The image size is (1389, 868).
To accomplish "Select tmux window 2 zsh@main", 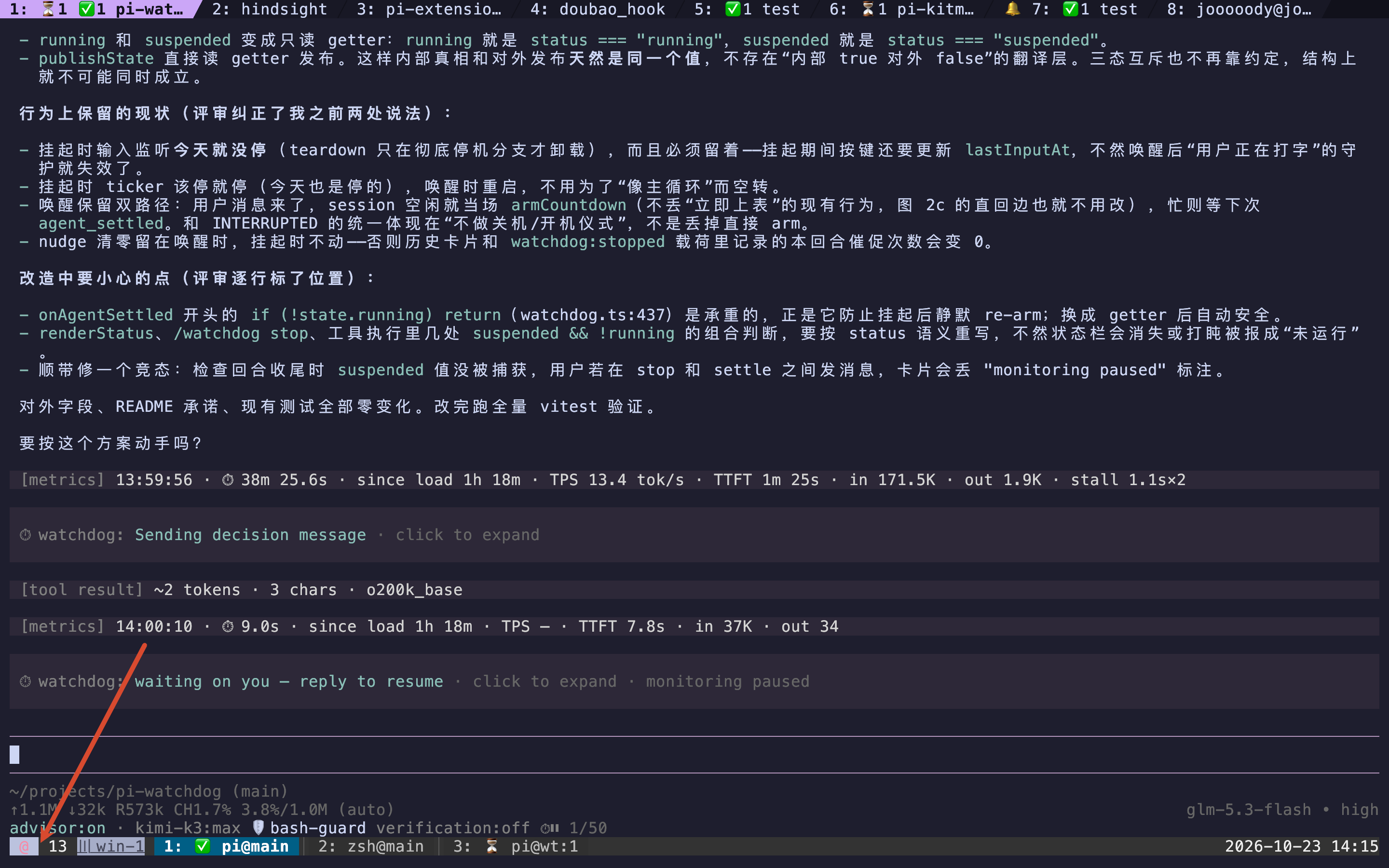I will (x=371, y=846).
